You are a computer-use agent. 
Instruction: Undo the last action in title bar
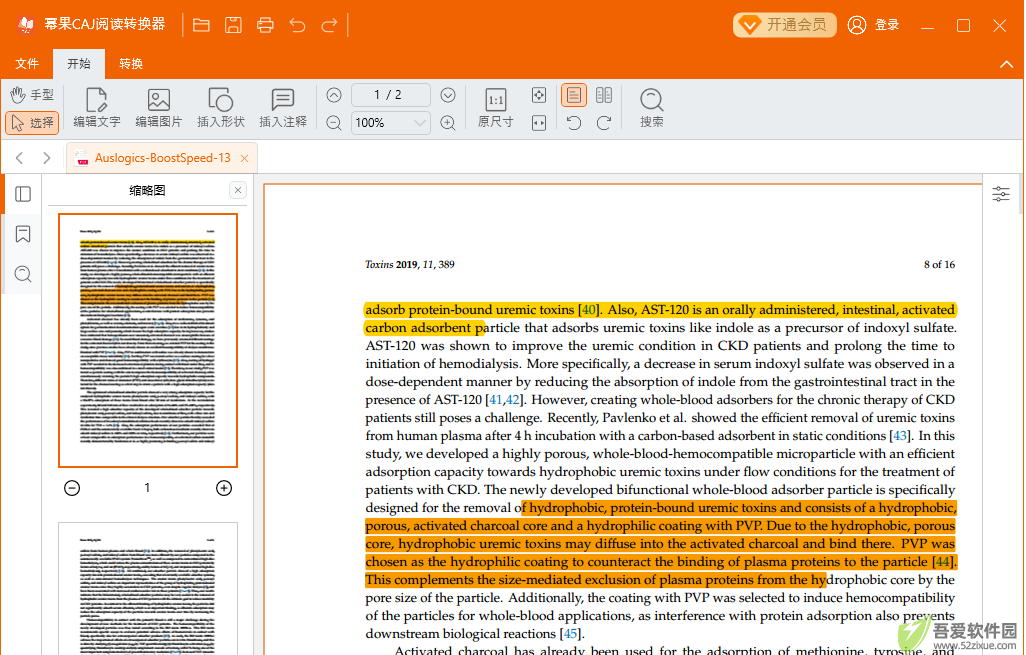tap(297, 25)
